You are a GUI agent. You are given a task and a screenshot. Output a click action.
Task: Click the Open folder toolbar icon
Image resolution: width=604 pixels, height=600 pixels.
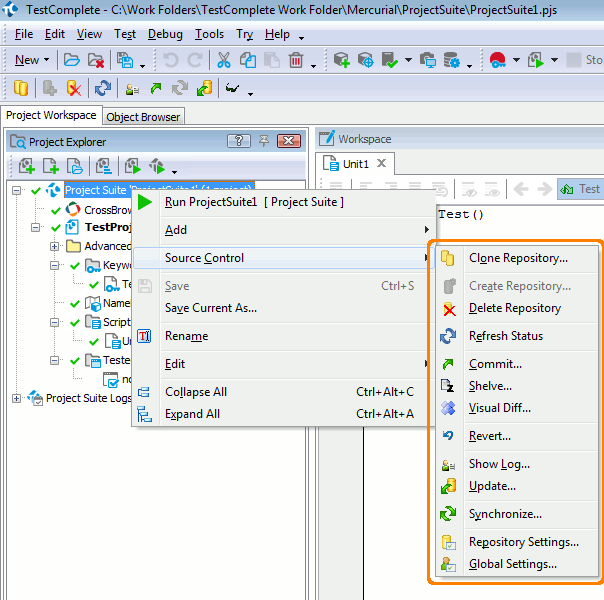(71, 60)
